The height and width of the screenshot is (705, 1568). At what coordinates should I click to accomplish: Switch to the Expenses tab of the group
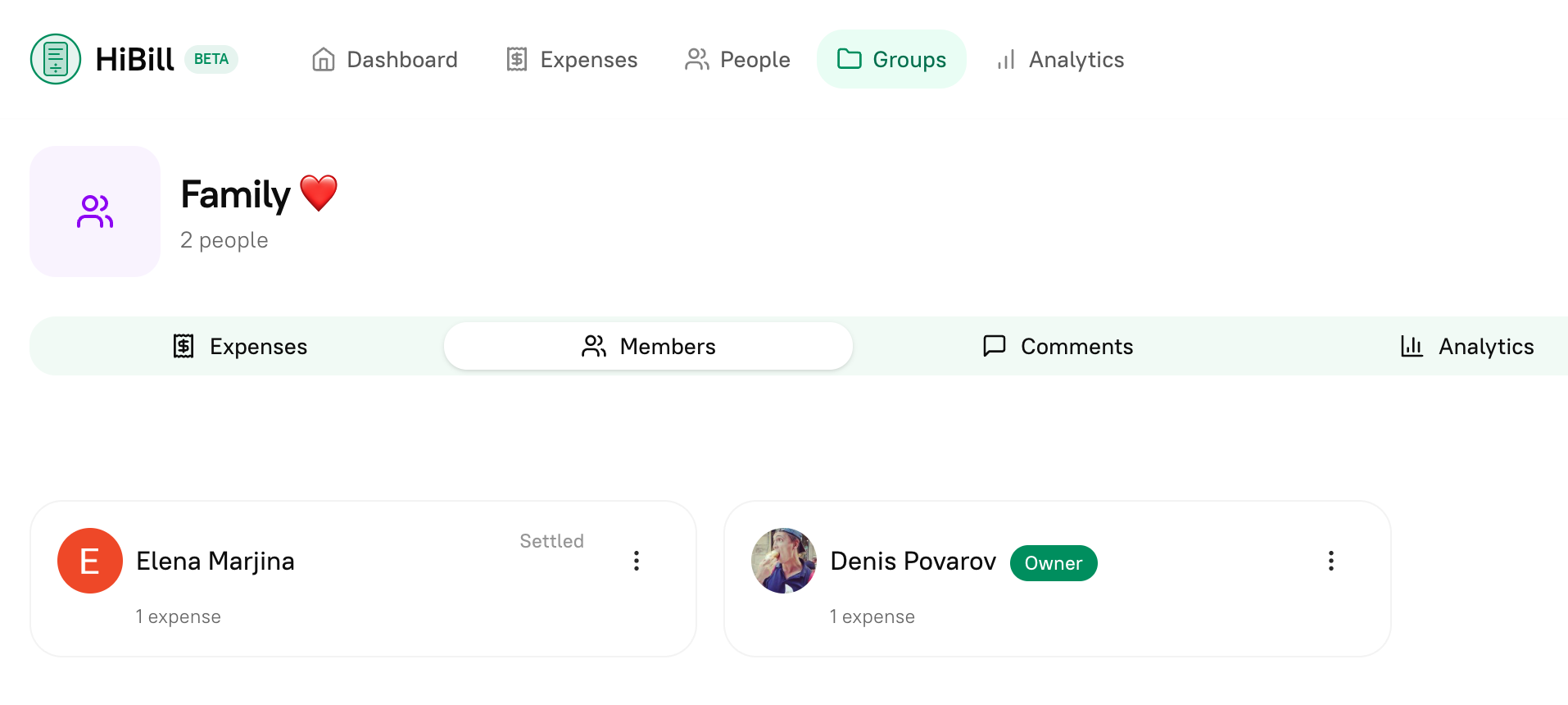[x=238, y=346]
